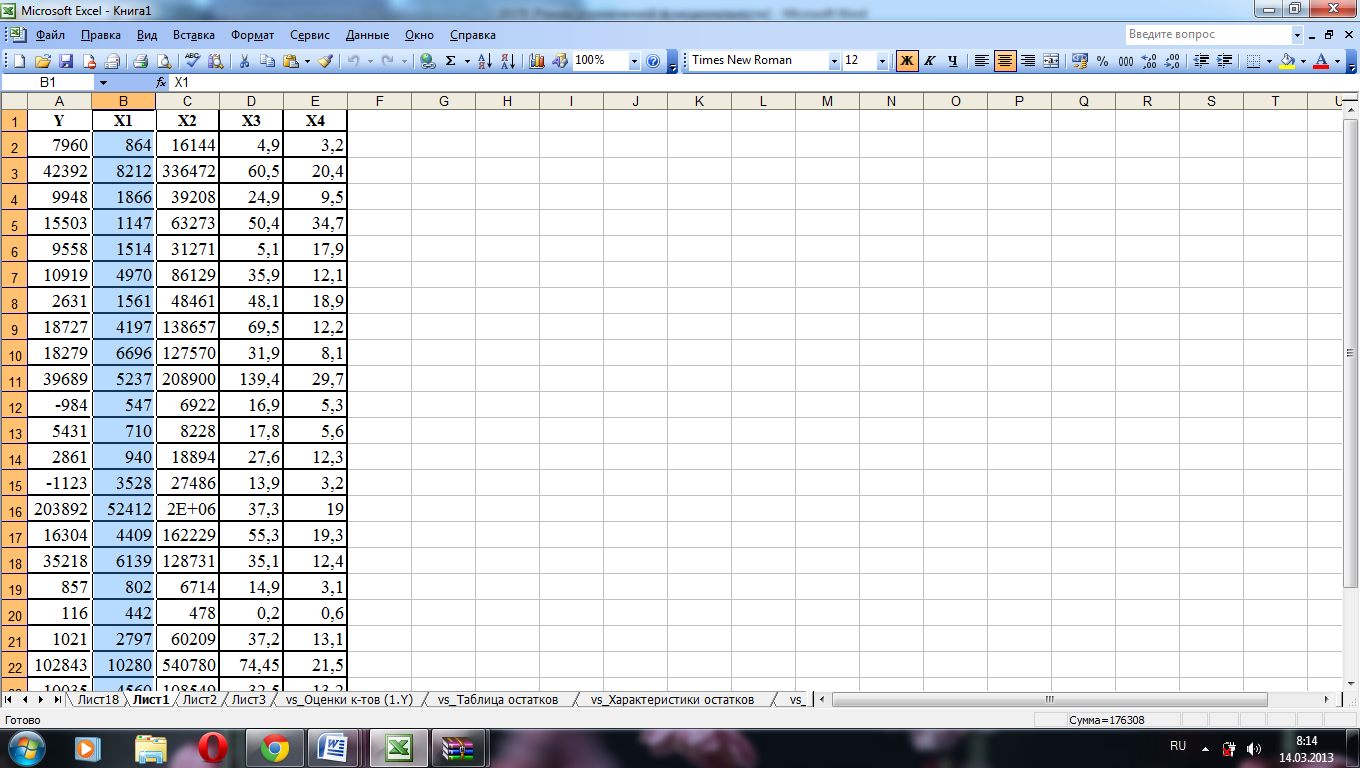Image resolution: width=1360 pixels, height=768 pixels.
Task: Open the Файл menu
Action: [50, 35]
